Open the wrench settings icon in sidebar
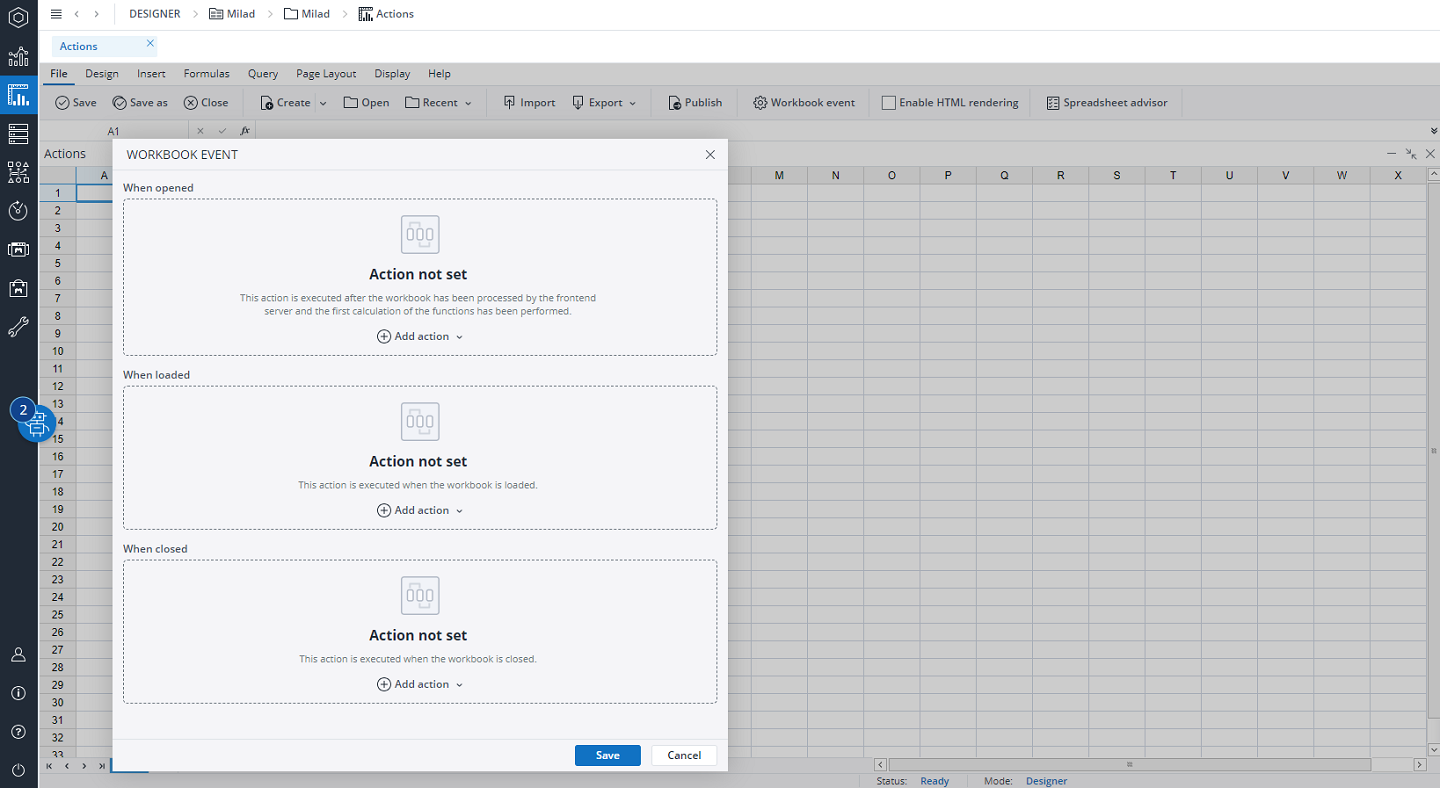Screen dimensions: 1440x788 [x=18, y=327]
